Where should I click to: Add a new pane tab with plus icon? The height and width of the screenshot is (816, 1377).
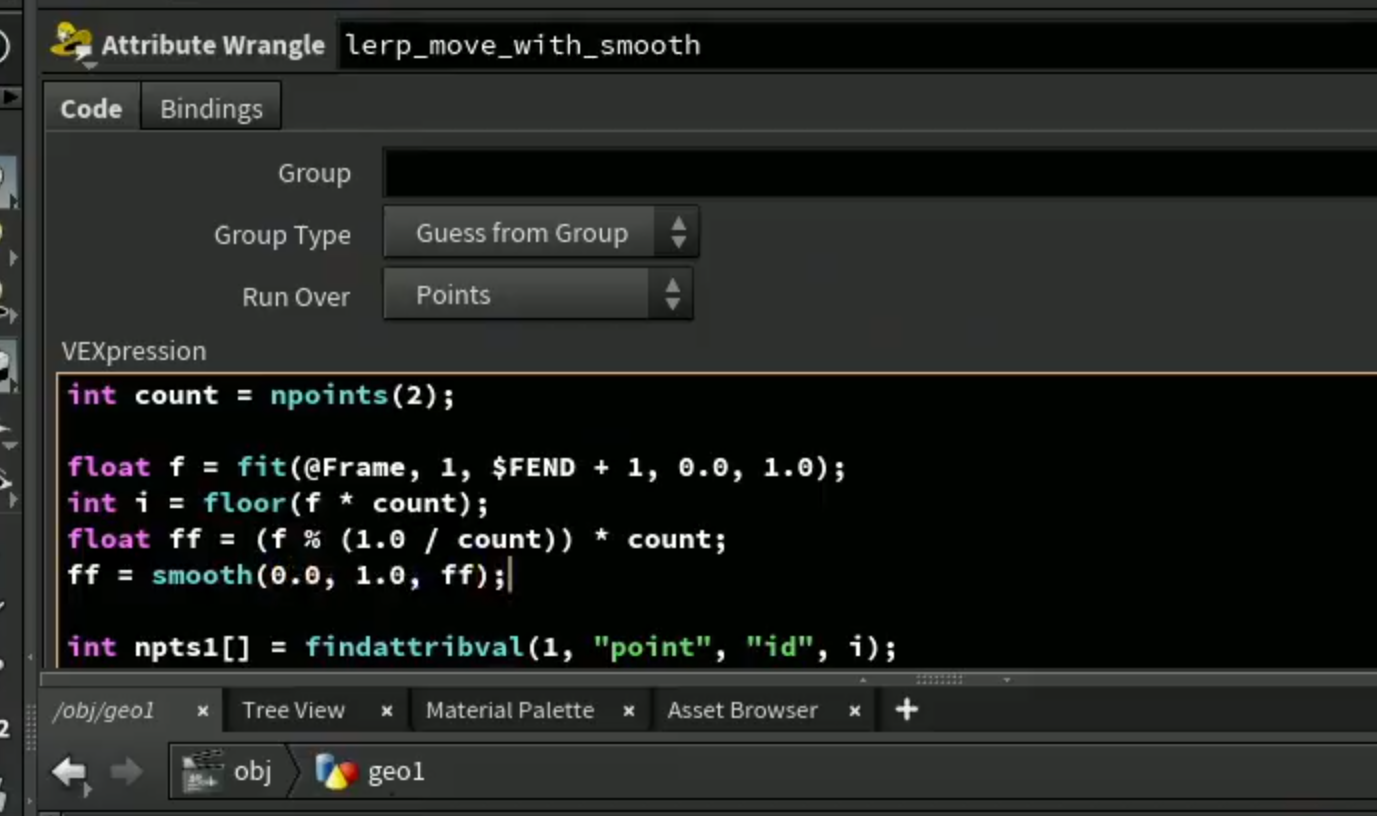pos(906,710)
